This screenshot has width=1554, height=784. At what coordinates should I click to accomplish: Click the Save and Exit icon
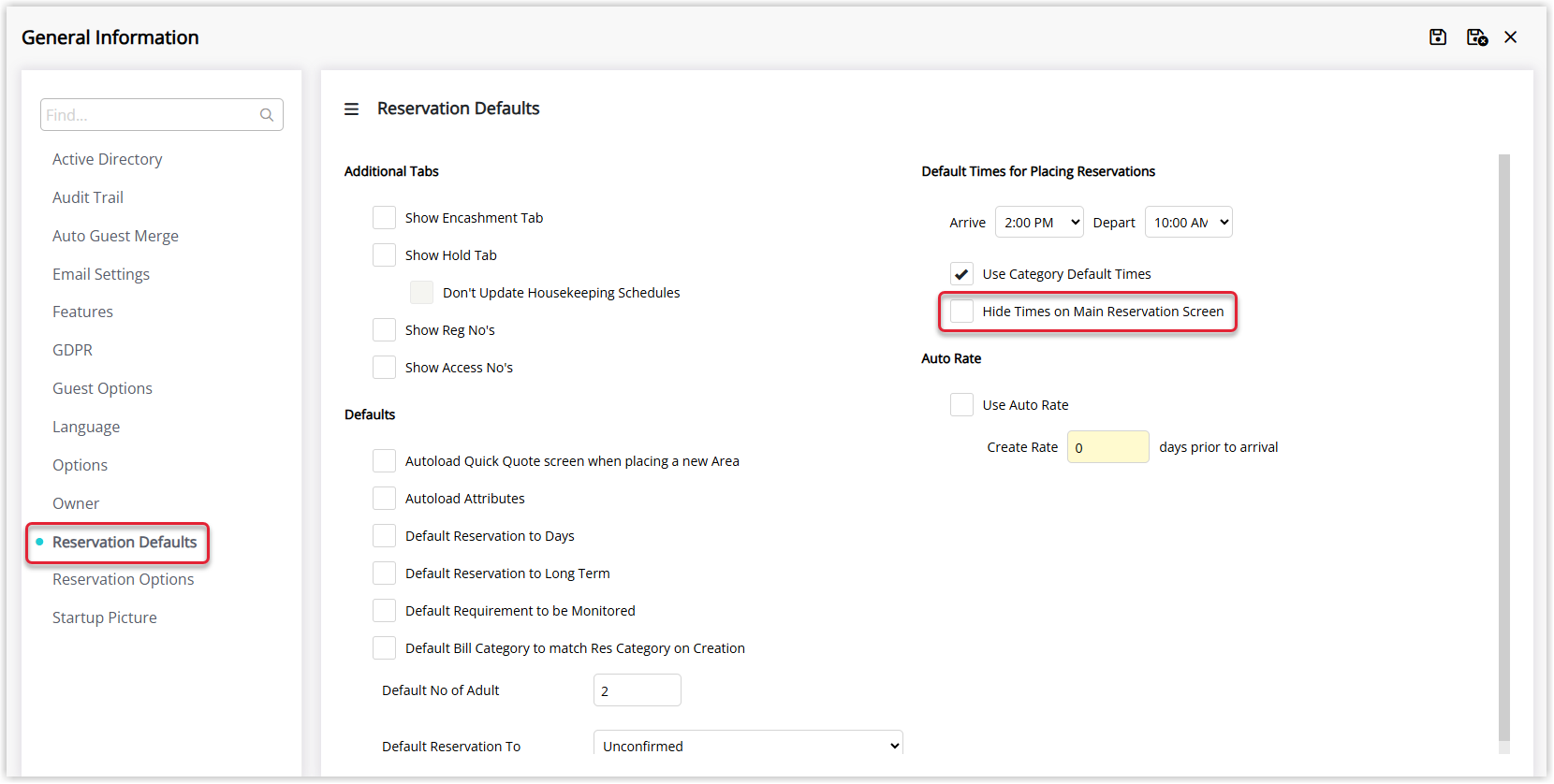[x=1477, y=37]
